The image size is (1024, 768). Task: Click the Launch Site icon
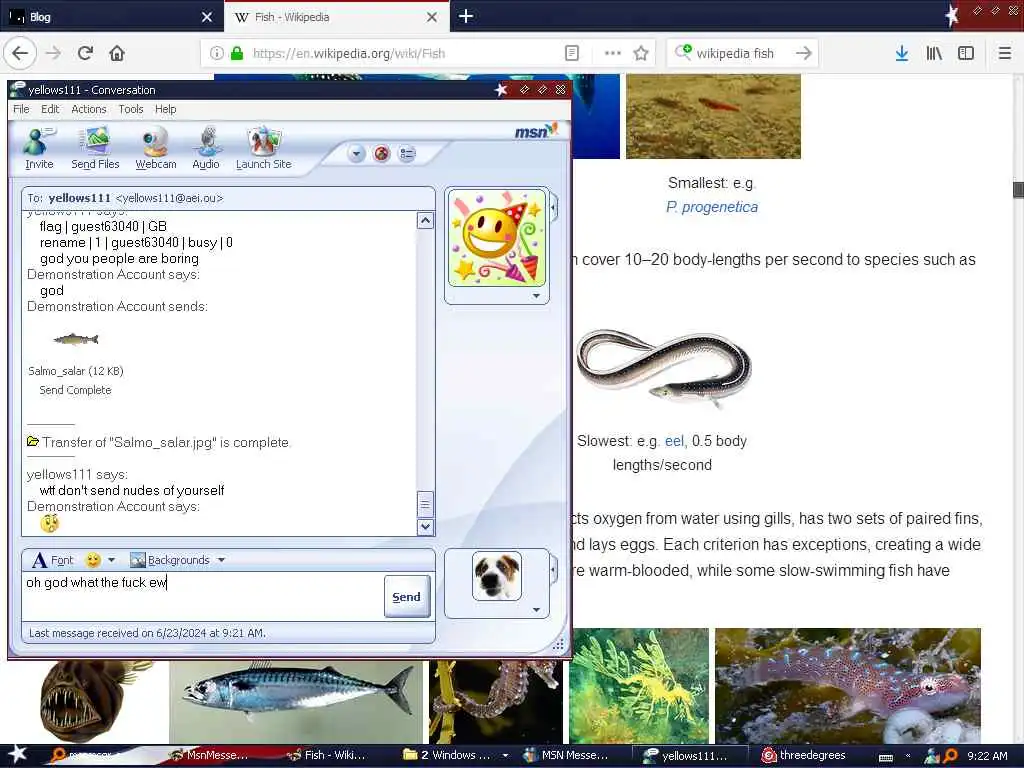click(263, 148)
